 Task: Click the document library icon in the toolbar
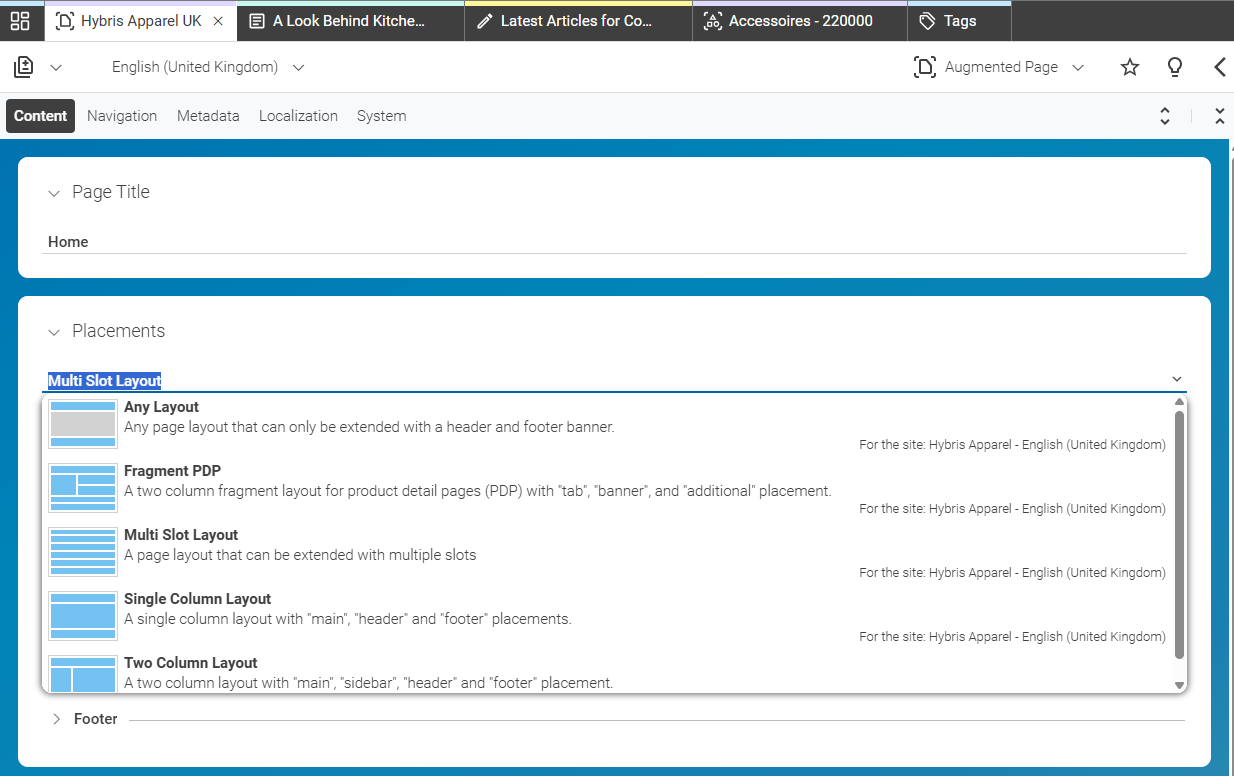24,67
